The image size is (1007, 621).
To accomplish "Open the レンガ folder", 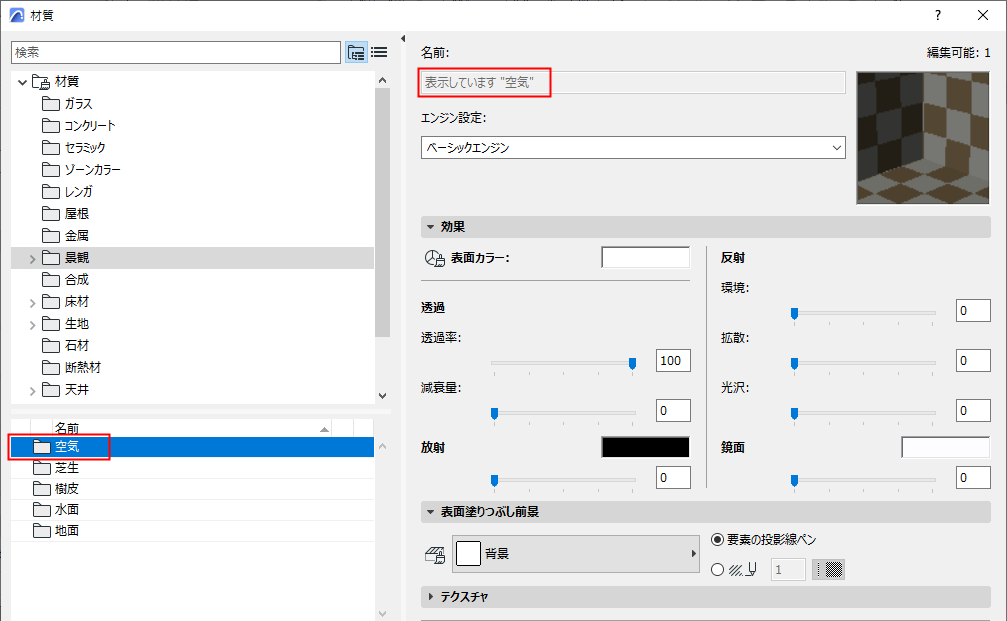I will click(x=67, y=191).
